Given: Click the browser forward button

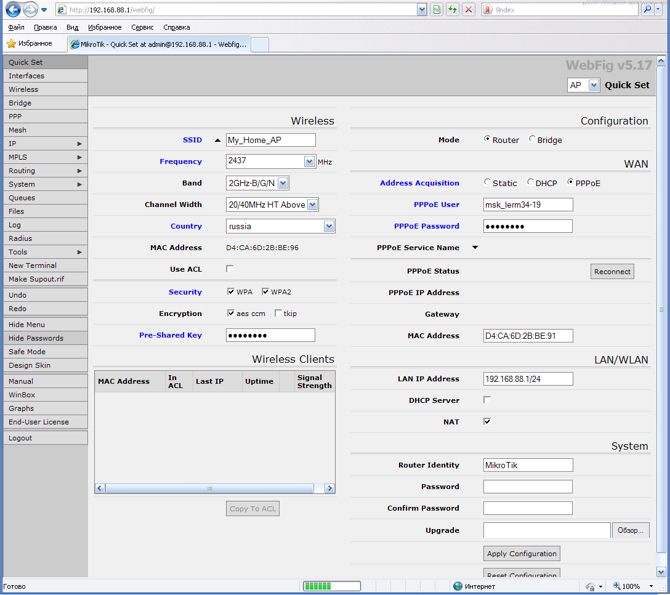Looking at the screenshot, I should [x=31, y=10].
